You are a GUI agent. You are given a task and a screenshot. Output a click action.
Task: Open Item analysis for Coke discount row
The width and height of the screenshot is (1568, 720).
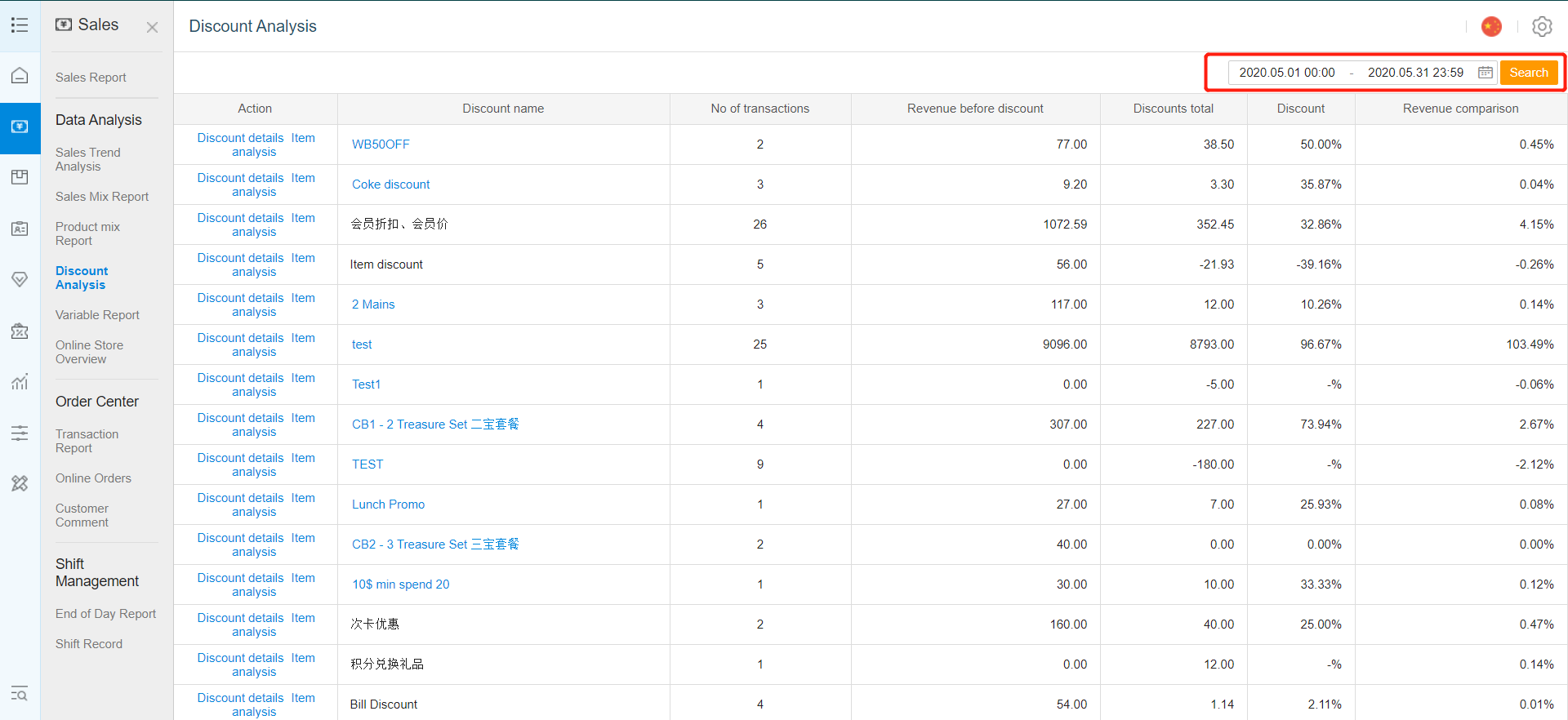pos(274,184)
